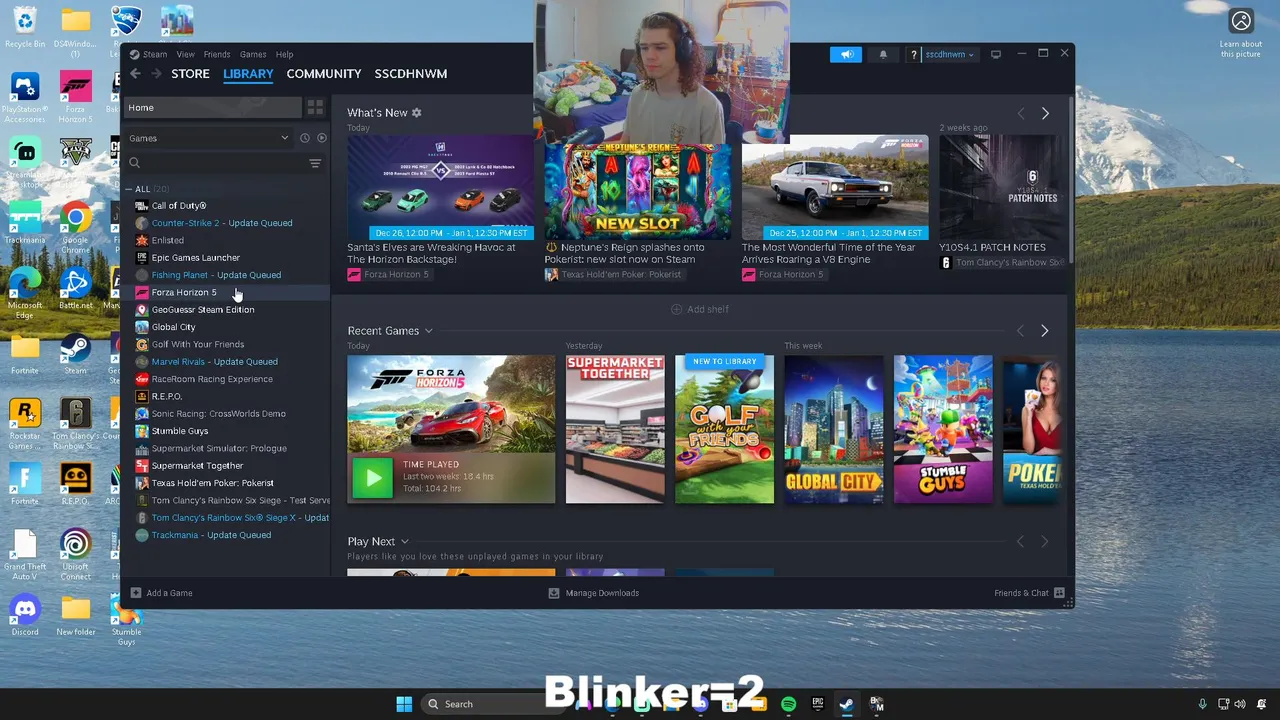Screen dimensions: 1280x720
Task: Expand the Games category dropdown
Action: [284, 138]
